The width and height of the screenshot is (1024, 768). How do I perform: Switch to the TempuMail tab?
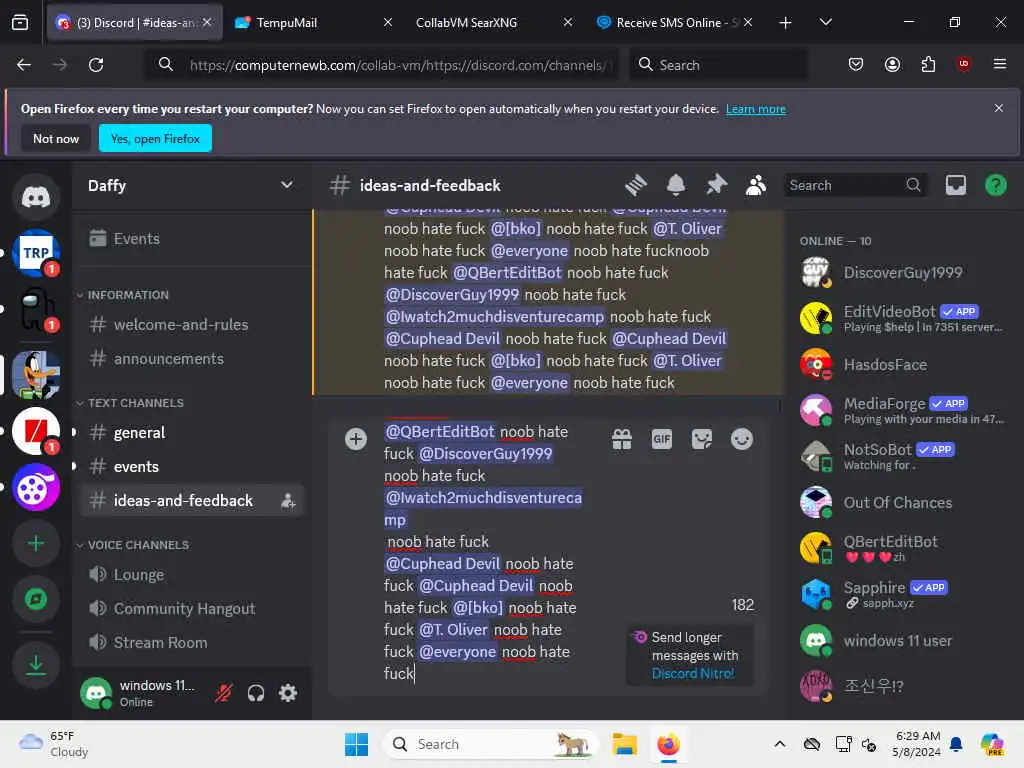point(312,22)
